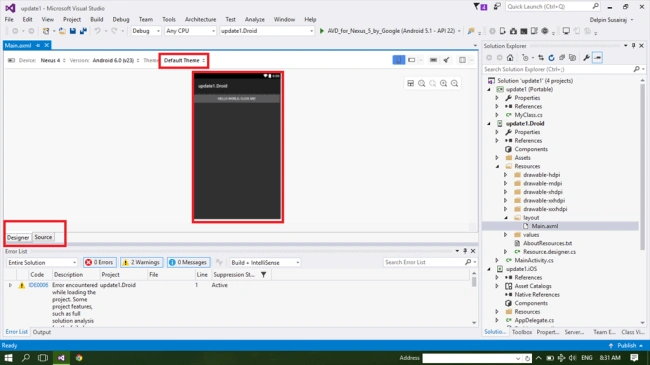This screenshot has width=650, height=365.
Task: Toggle the action bar display icon
Action: (x=433, y=60)
